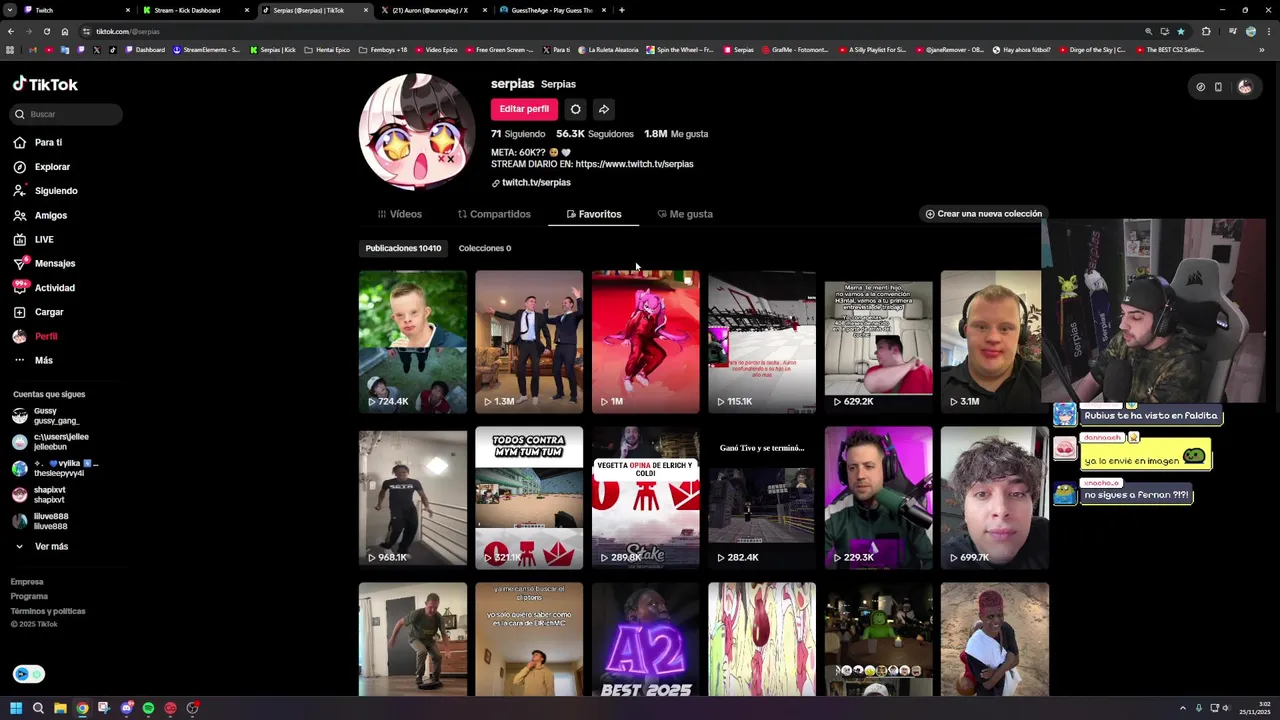Switch to the Videos tab

click(x=400, y=214)
